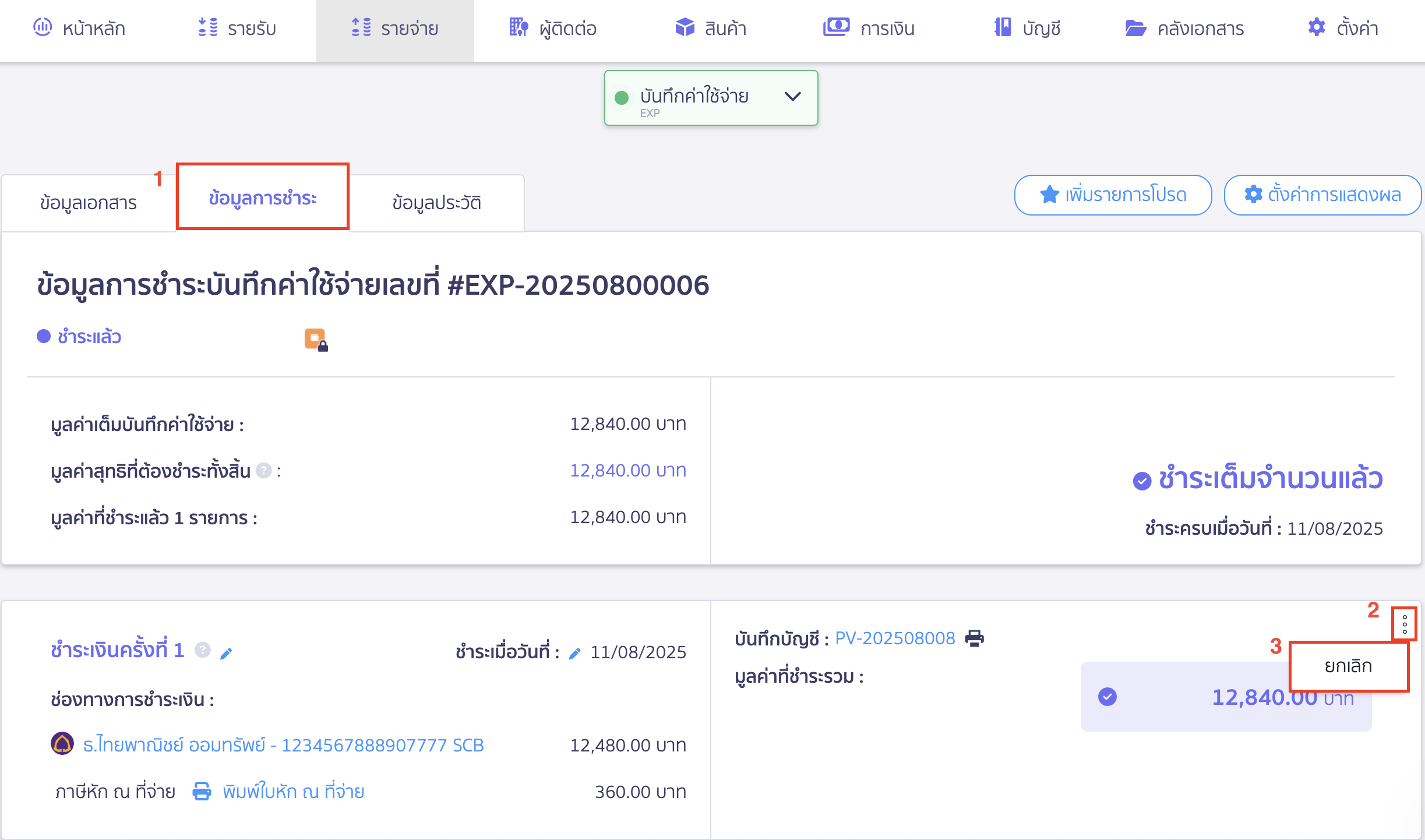The height and width of the screenshot is (840, 1425).
Task: Click the check icon in paid amount box
Action: tap(1107, 697)
